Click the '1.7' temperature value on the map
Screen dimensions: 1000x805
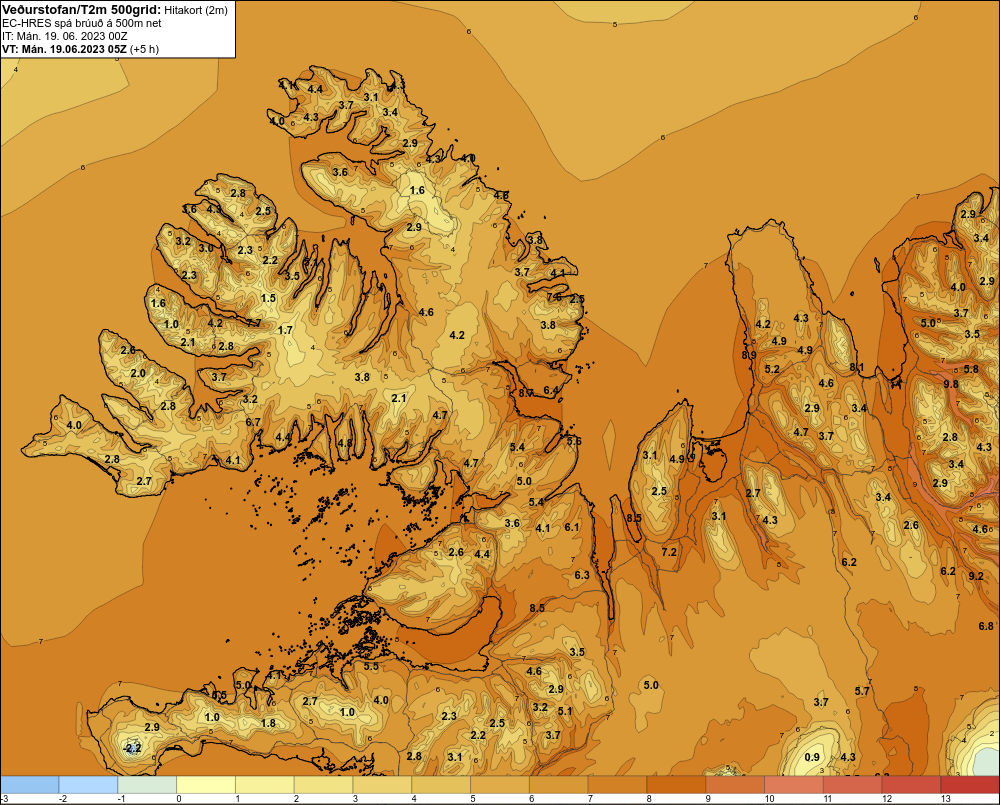[285, 330]
